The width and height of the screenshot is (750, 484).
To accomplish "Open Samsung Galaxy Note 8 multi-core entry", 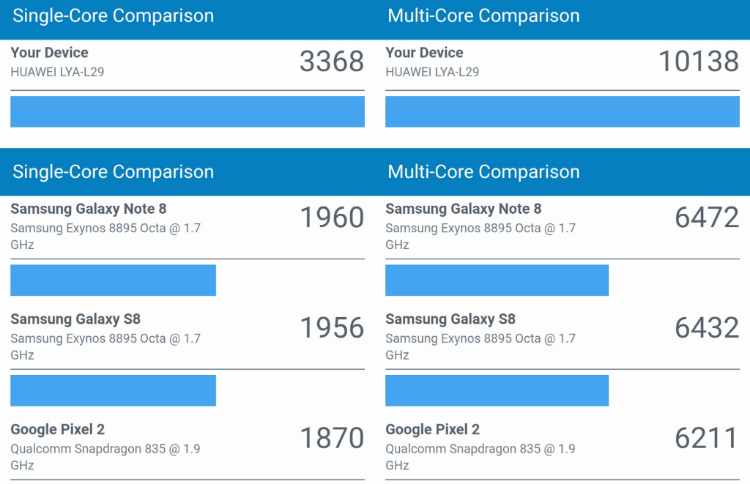I will 562,227.
